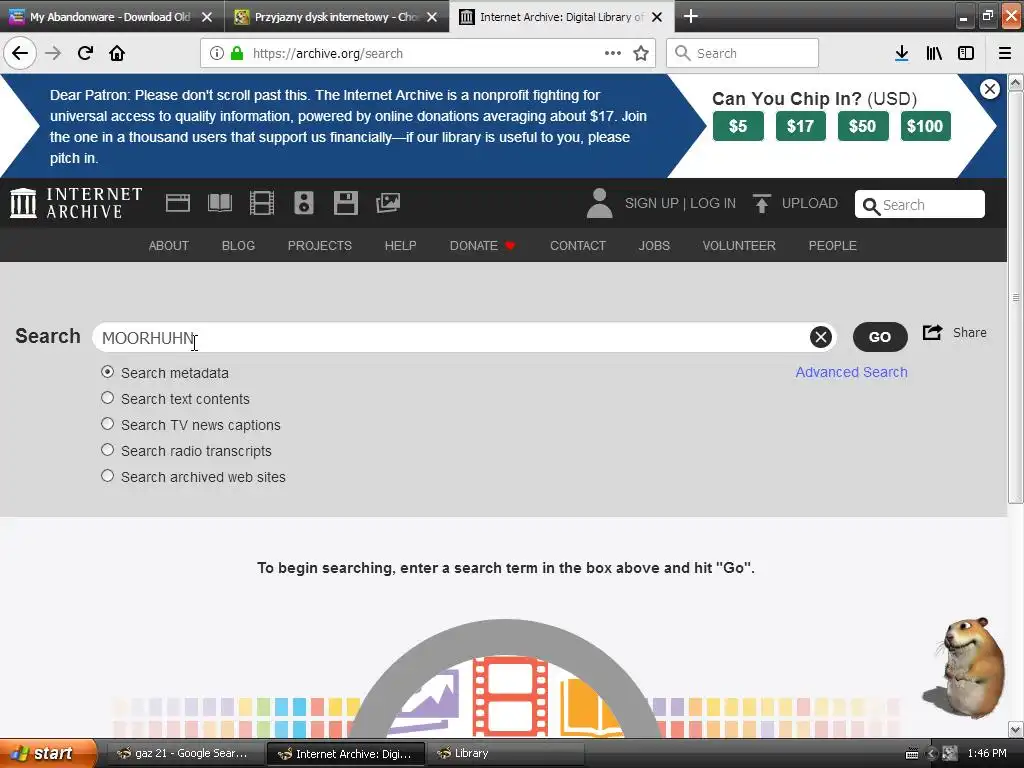Open the JOBS menu item

pos(654,246)
